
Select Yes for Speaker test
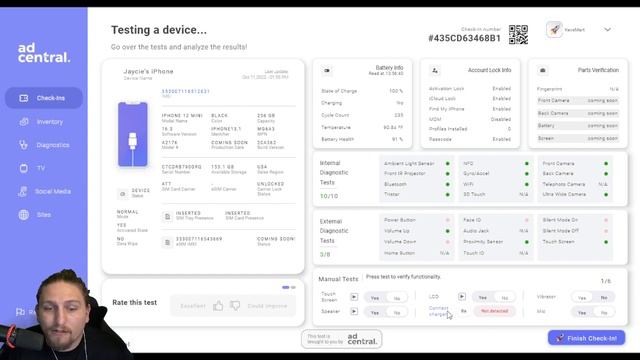(375, 313)
